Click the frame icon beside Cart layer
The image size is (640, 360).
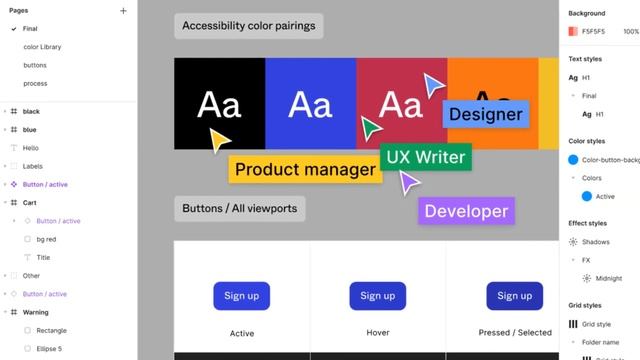[14, 202]
